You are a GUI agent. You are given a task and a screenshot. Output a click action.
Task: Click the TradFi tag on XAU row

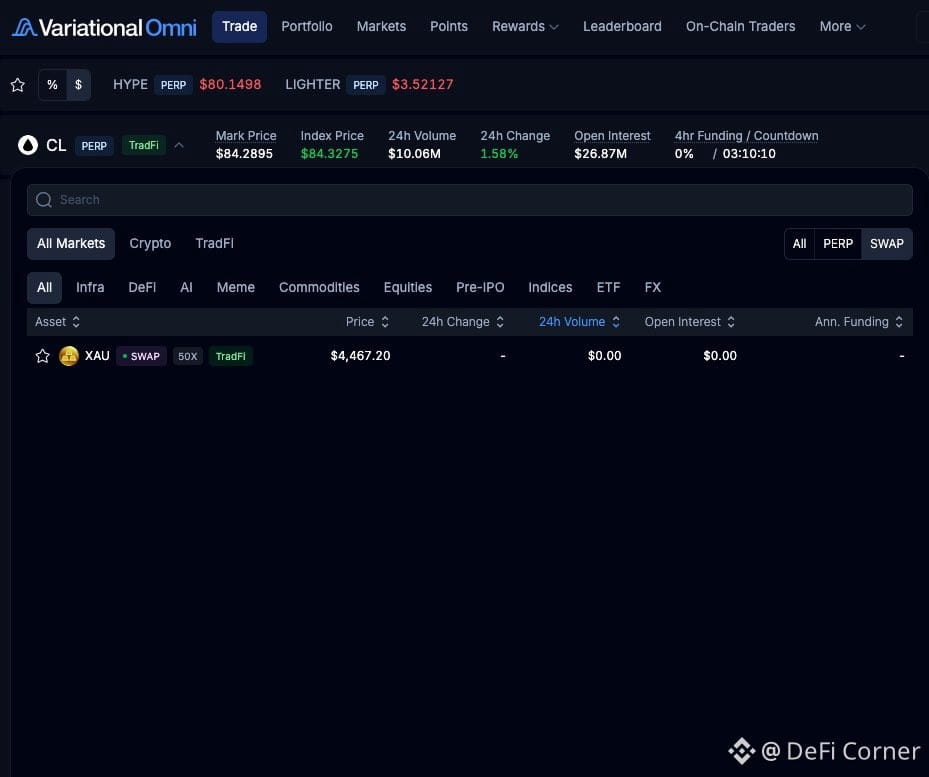point(230,356)
